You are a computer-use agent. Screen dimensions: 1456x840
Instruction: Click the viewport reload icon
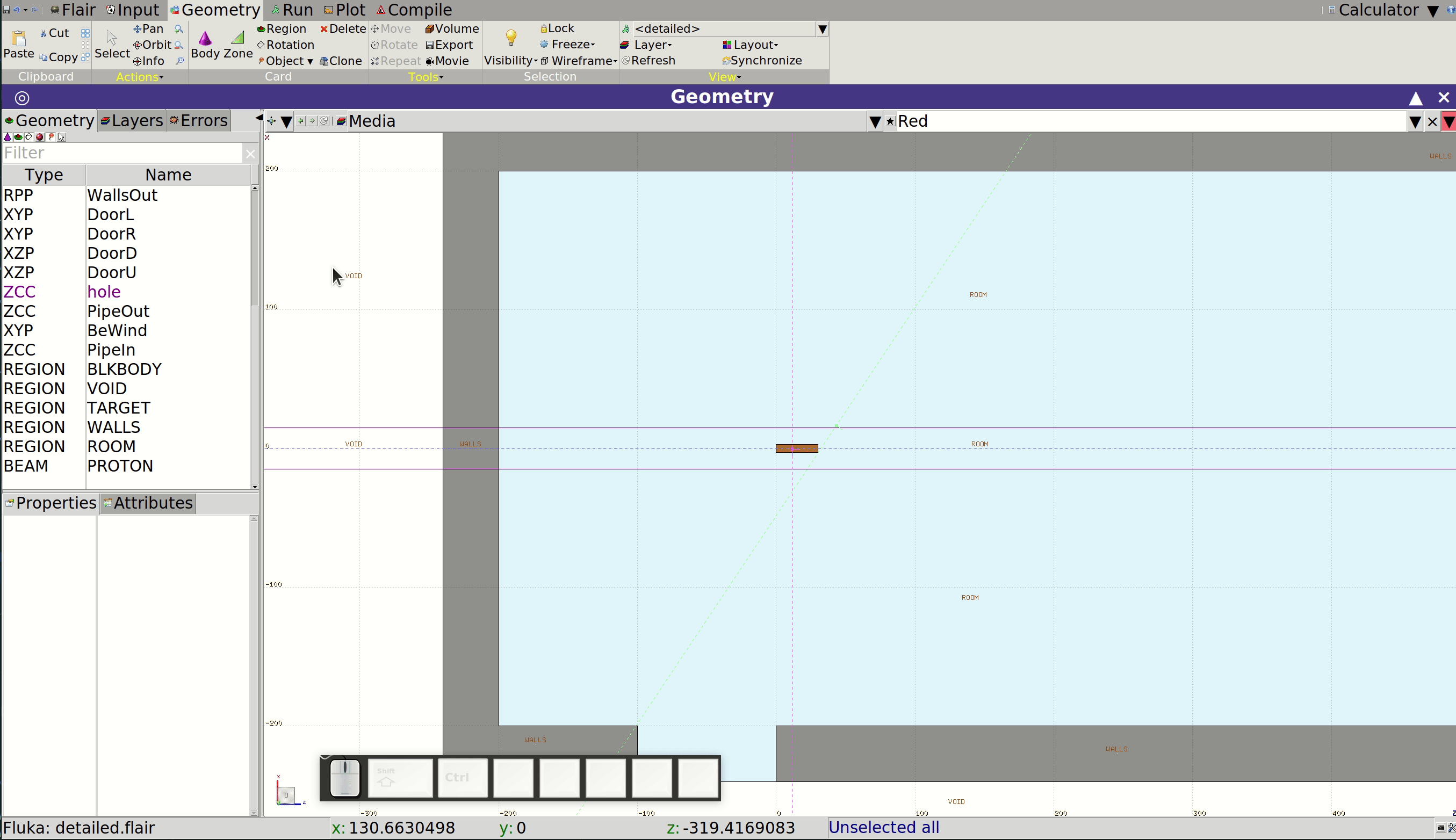click(325, 121)
